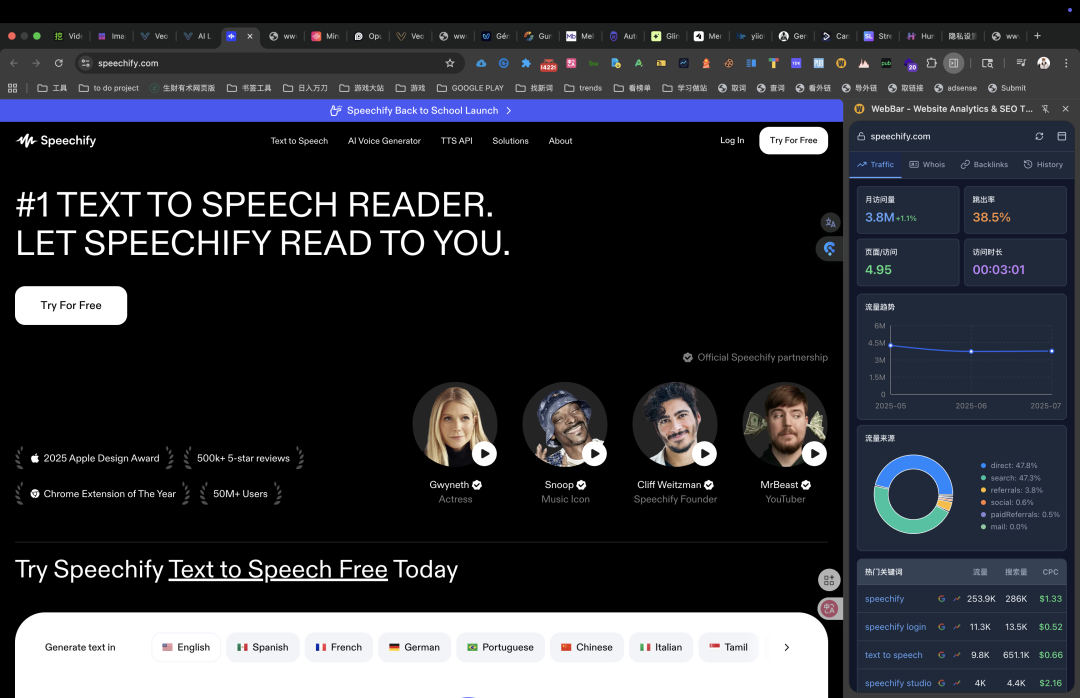1080x698 pixels.
Task: Select Spanish as the generation language
Action: pyautogui.click(x=262, y=647)
